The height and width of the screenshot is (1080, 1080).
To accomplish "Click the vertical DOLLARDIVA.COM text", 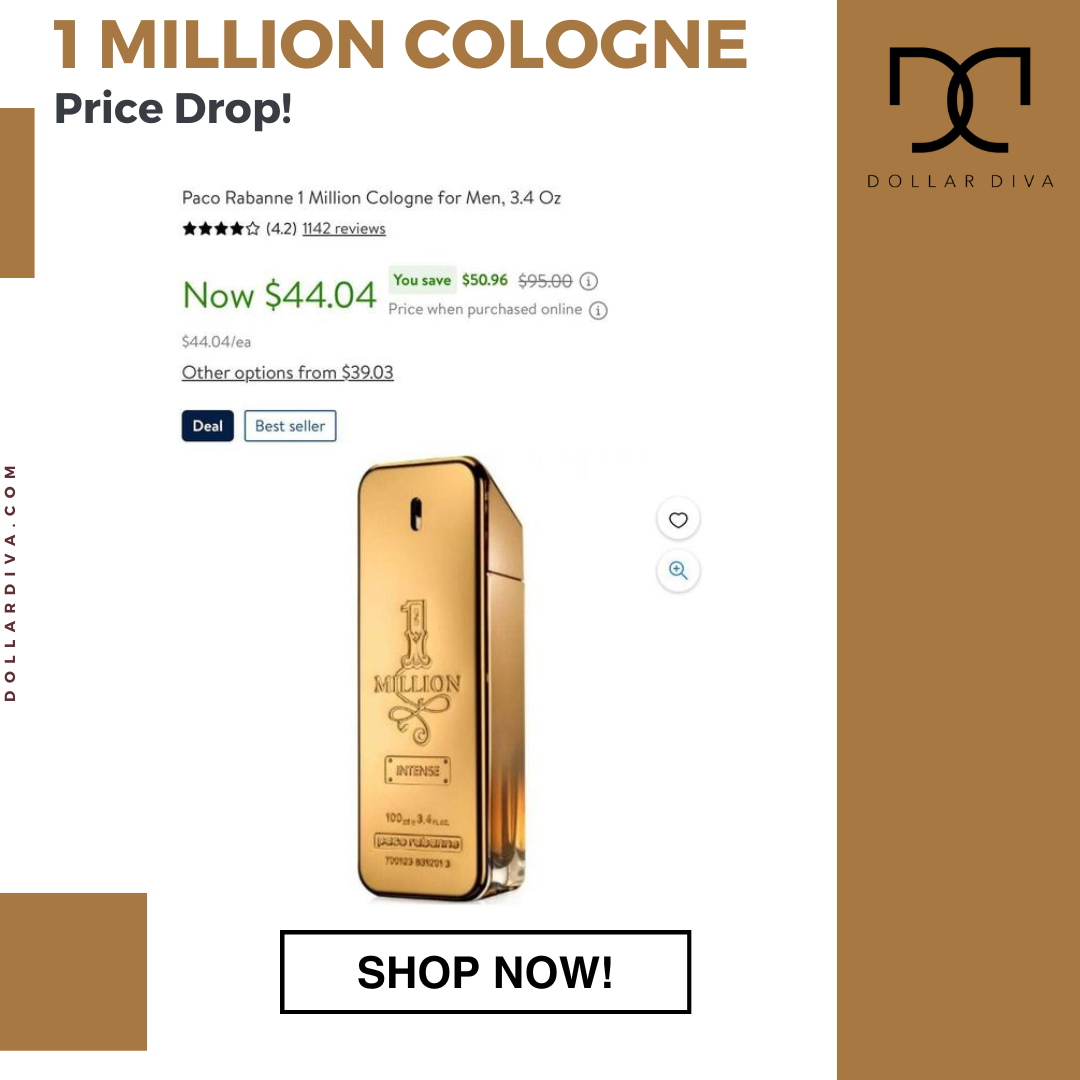I will pyautogui.click(x=10, y=583).
